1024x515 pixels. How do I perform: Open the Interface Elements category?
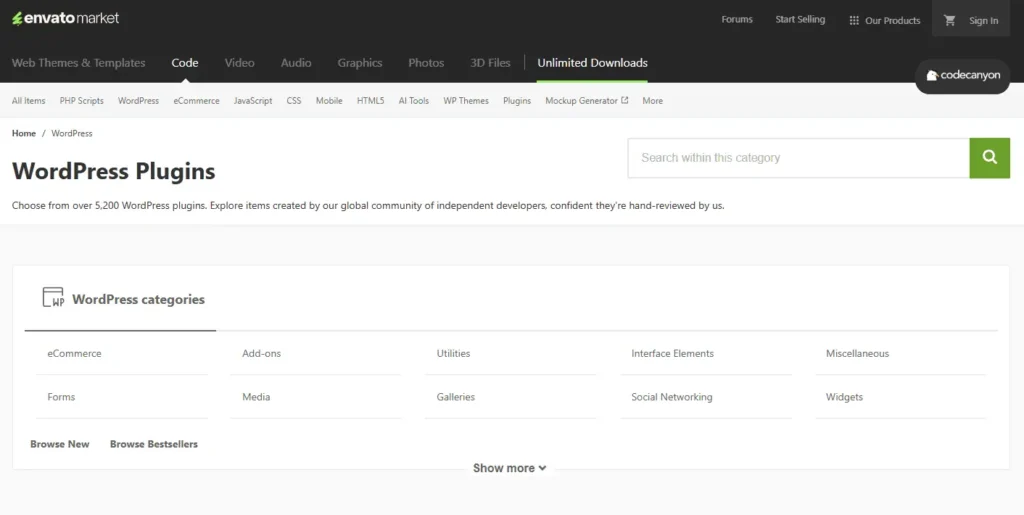(673, 353)
